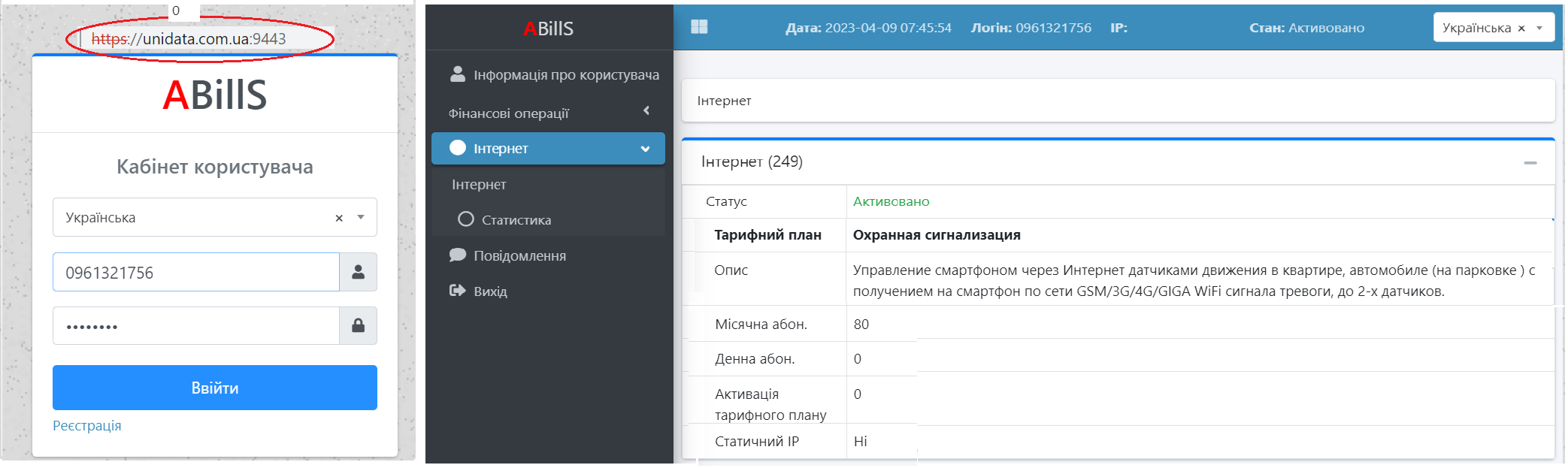Click the lock icon beside password field
The image size is (1568, 468).
tap(359, 325)
